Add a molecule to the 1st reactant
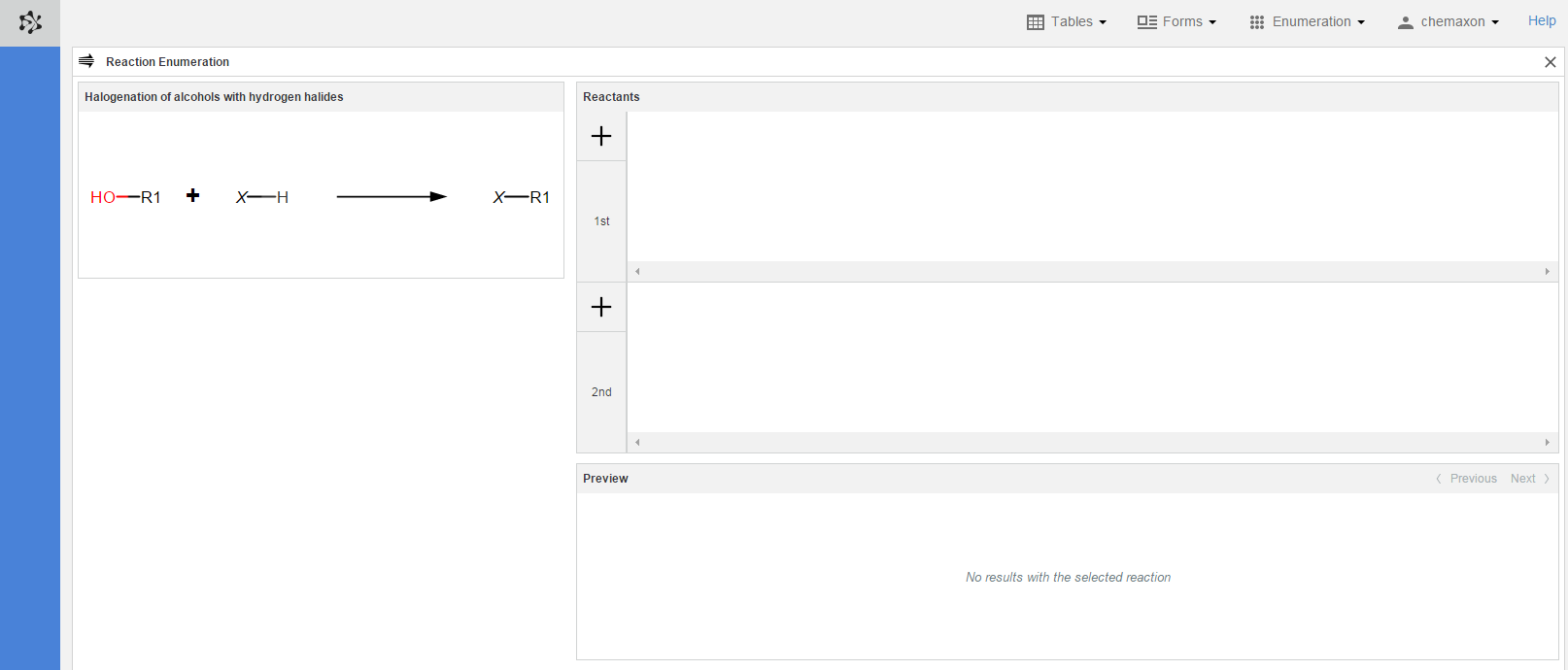The image size is (1568, 670). point(601,136)
